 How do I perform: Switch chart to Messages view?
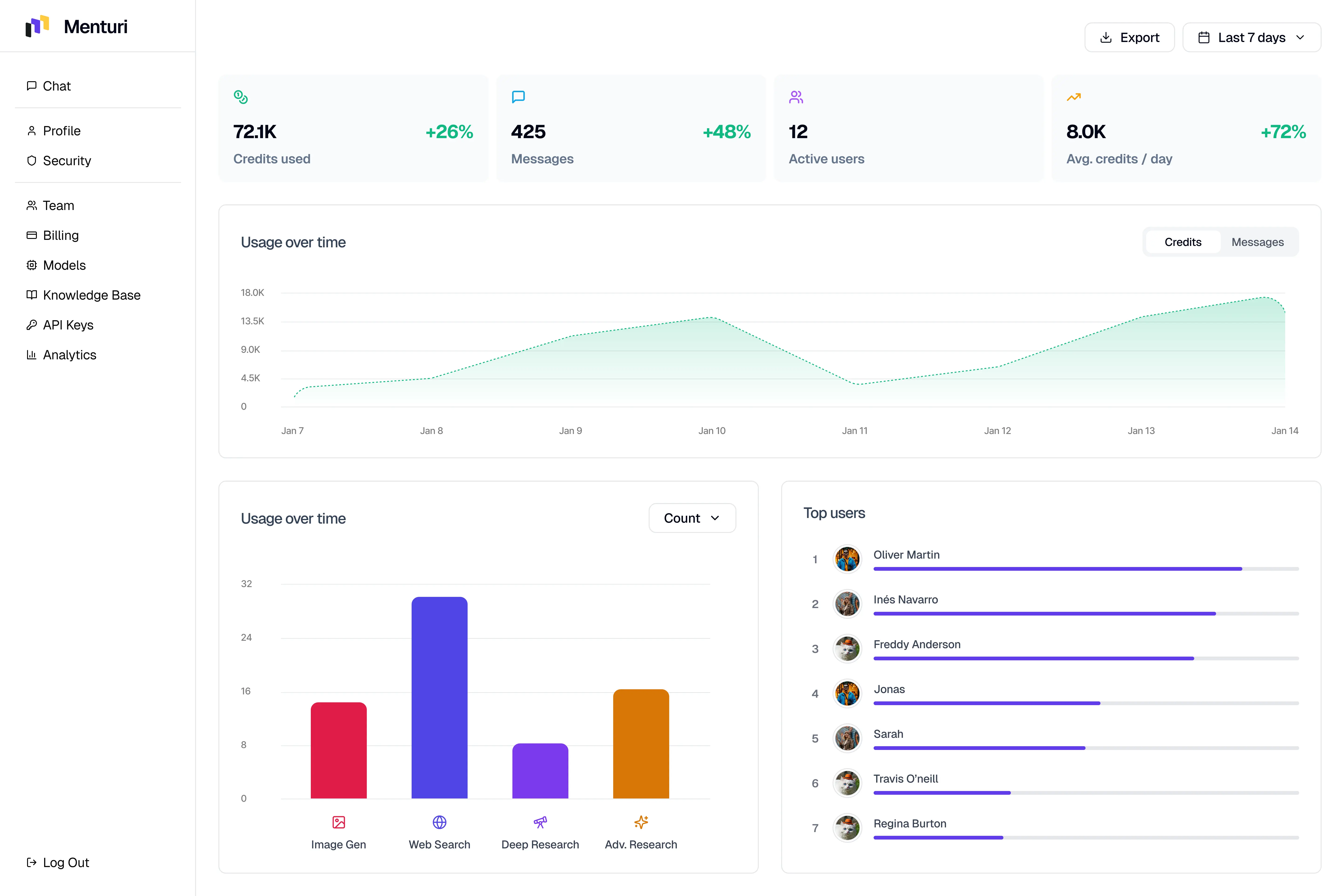(x=1257, y=242)
